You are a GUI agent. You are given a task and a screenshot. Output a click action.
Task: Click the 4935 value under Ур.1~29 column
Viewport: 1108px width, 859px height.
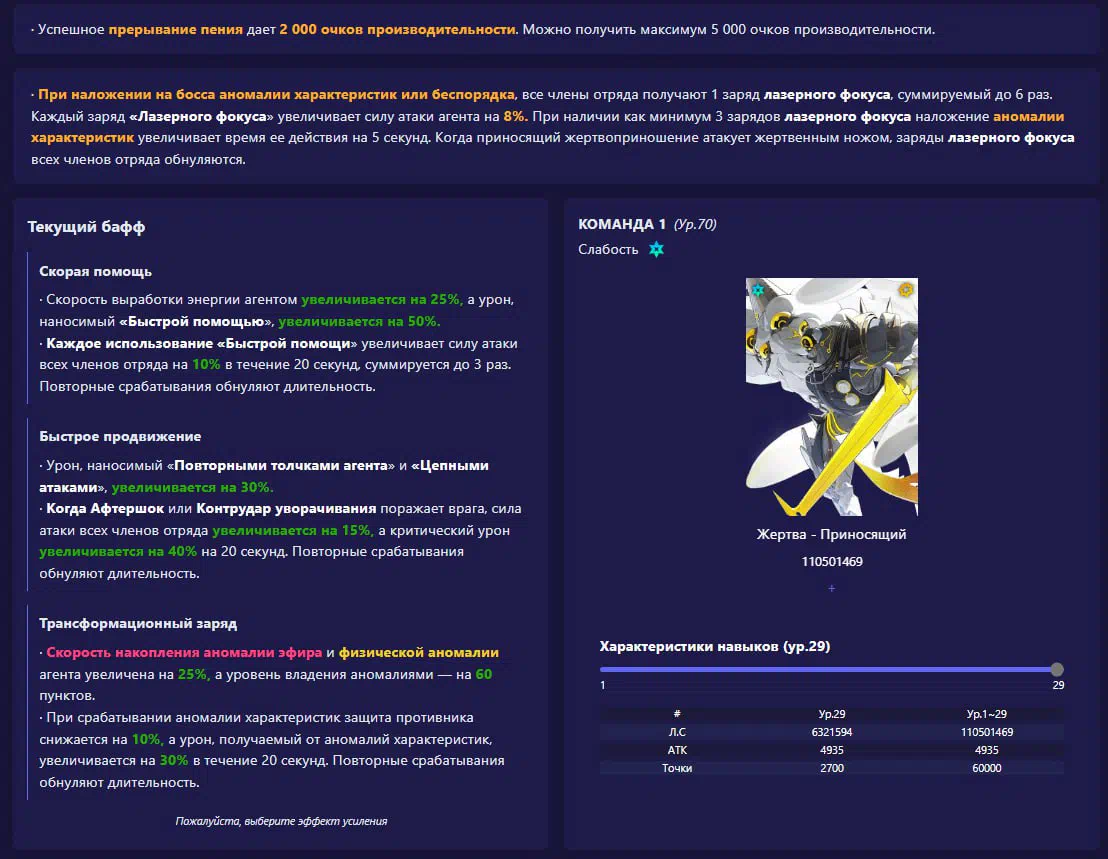986,750
